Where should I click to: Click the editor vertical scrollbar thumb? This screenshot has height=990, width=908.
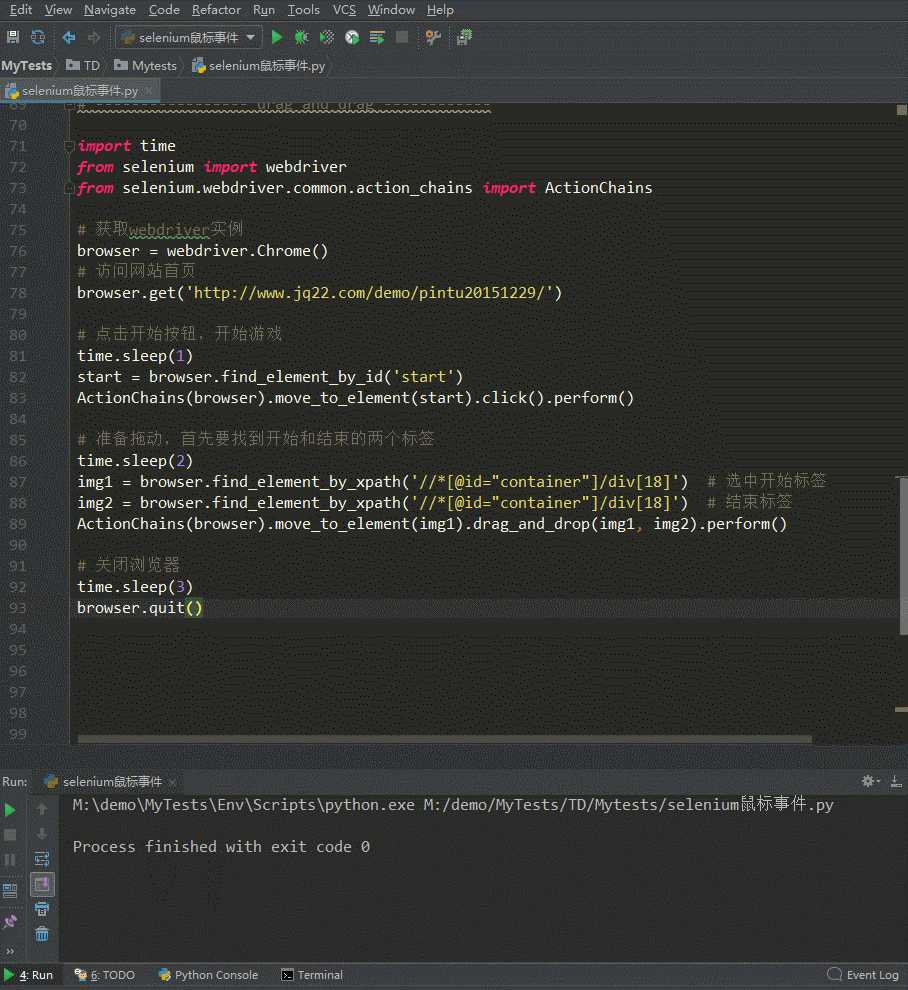coord(903,556)
